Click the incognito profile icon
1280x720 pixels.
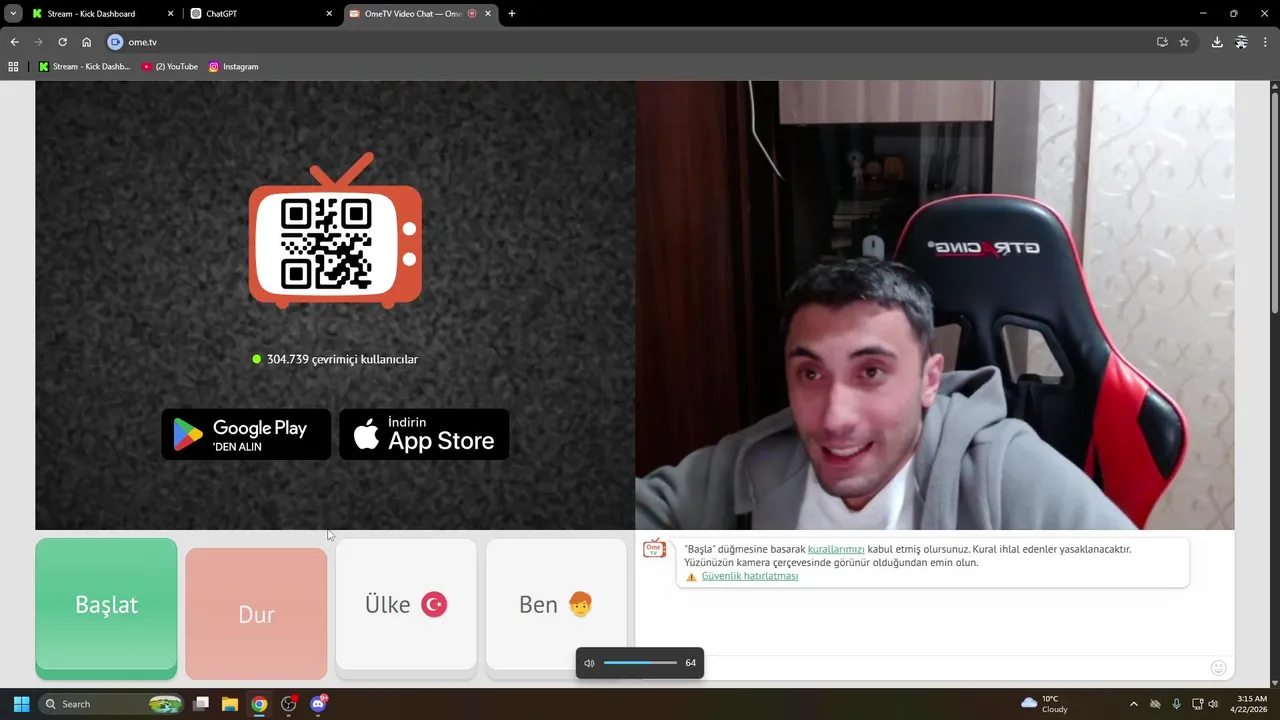point(1241,42)
